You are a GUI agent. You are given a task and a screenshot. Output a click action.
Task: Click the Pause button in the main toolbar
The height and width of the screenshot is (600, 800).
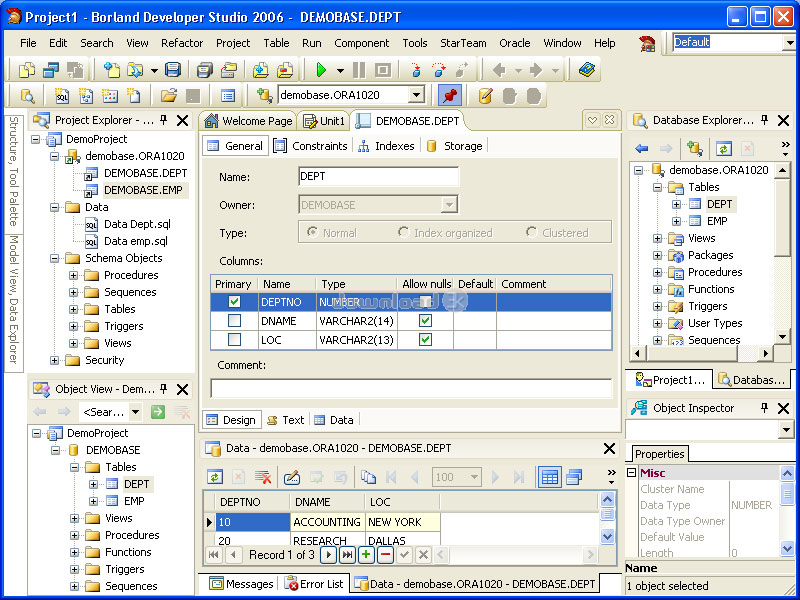(359, 70)
